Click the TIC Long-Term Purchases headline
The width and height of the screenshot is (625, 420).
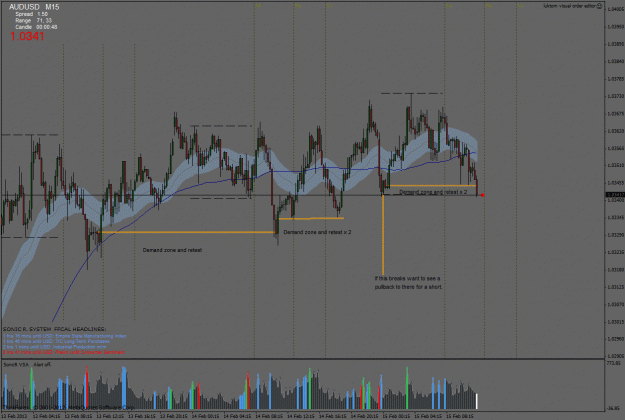(56, 341)
